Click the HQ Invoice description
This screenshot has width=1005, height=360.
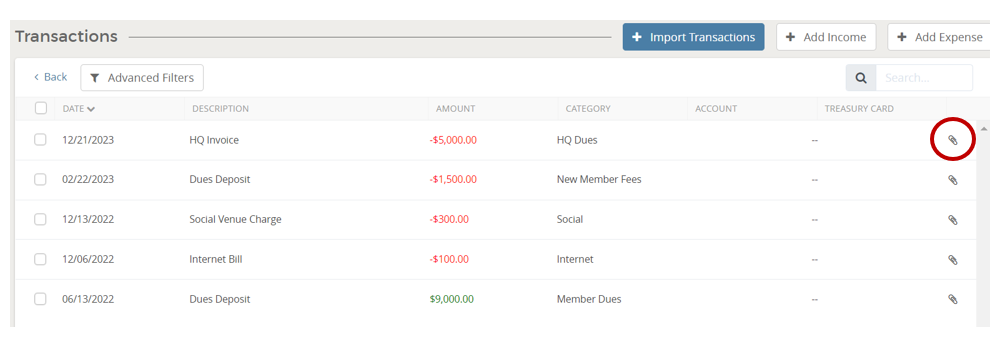coord(214,140)
